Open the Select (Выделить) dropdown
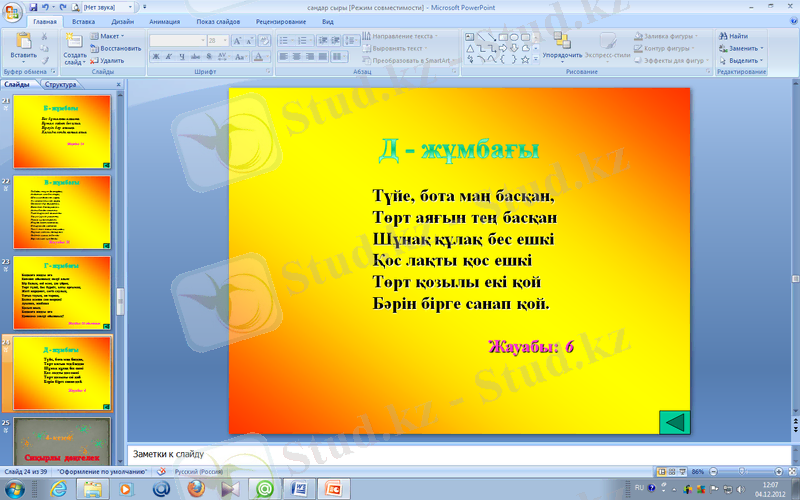This screenshot has width=800, height=500. pyautogui.click(x=744, y=60)
